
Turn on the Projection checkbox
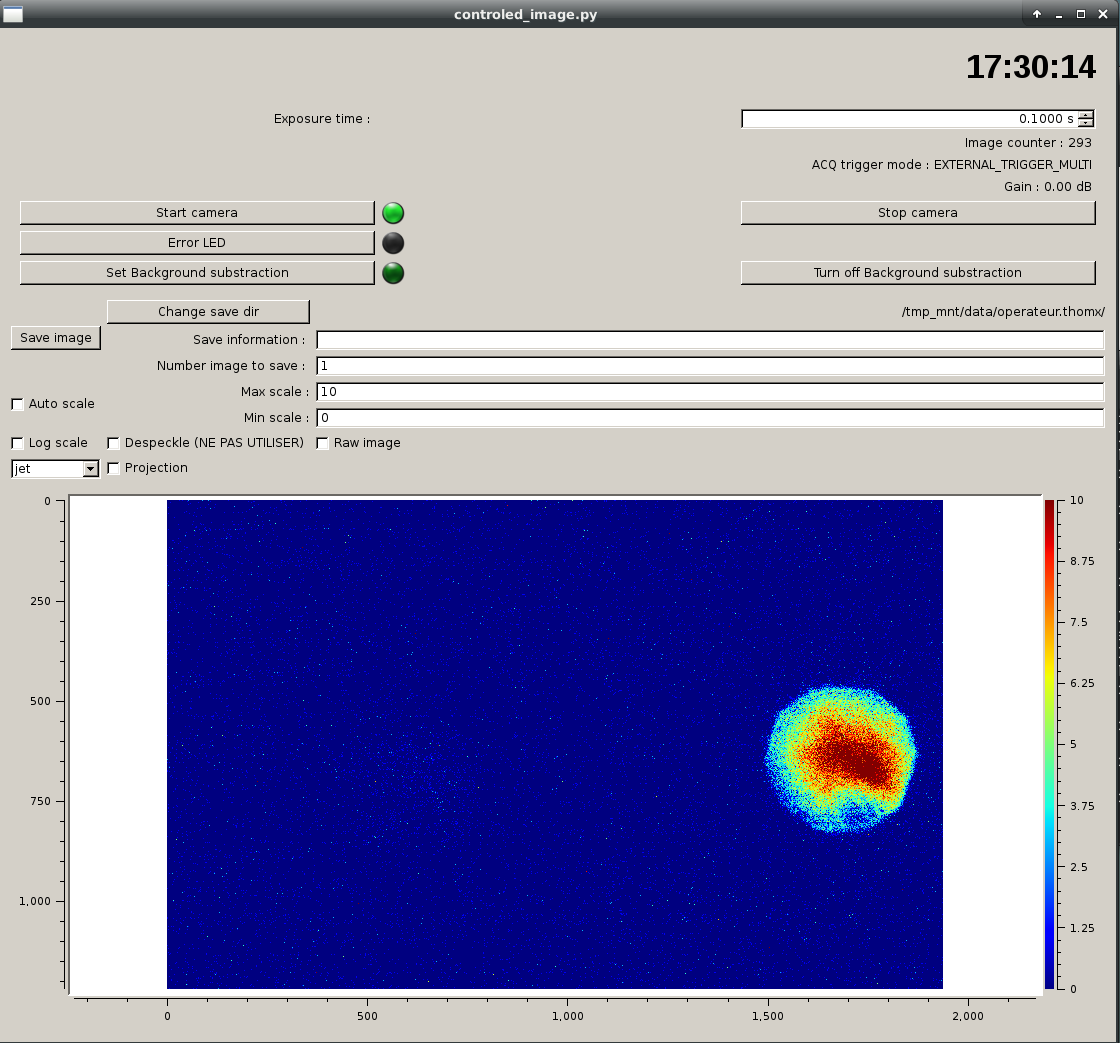pyautogui.click(x=114, y=468)
